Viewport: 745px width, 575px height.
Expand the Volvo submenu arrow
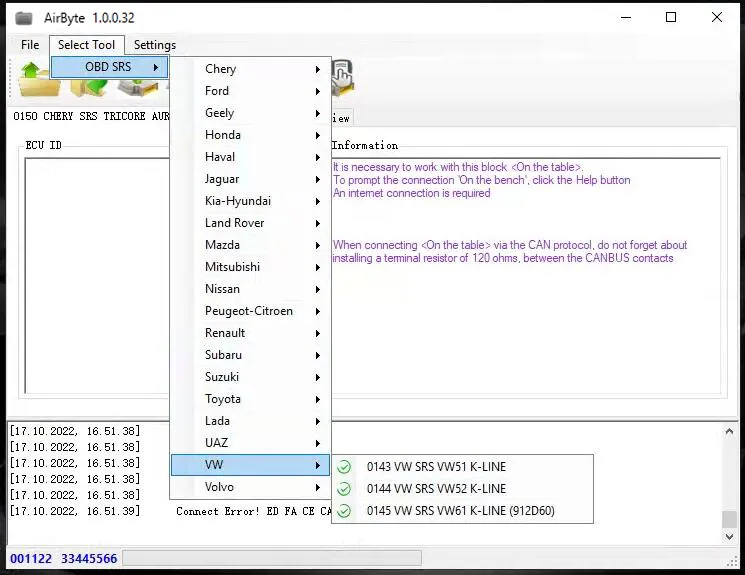(318, 487)
